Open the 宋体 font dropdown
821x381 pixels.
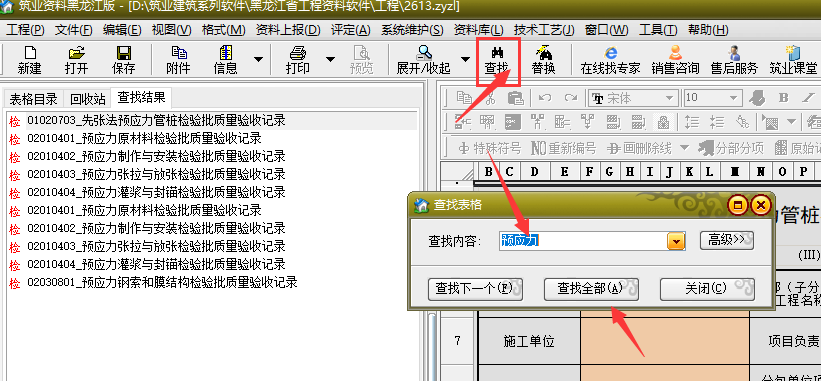click(x=669, y=98)
